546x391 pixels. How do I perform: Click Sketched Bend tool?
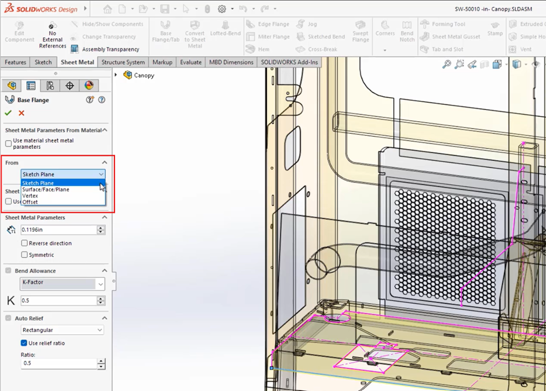point(321,37)
